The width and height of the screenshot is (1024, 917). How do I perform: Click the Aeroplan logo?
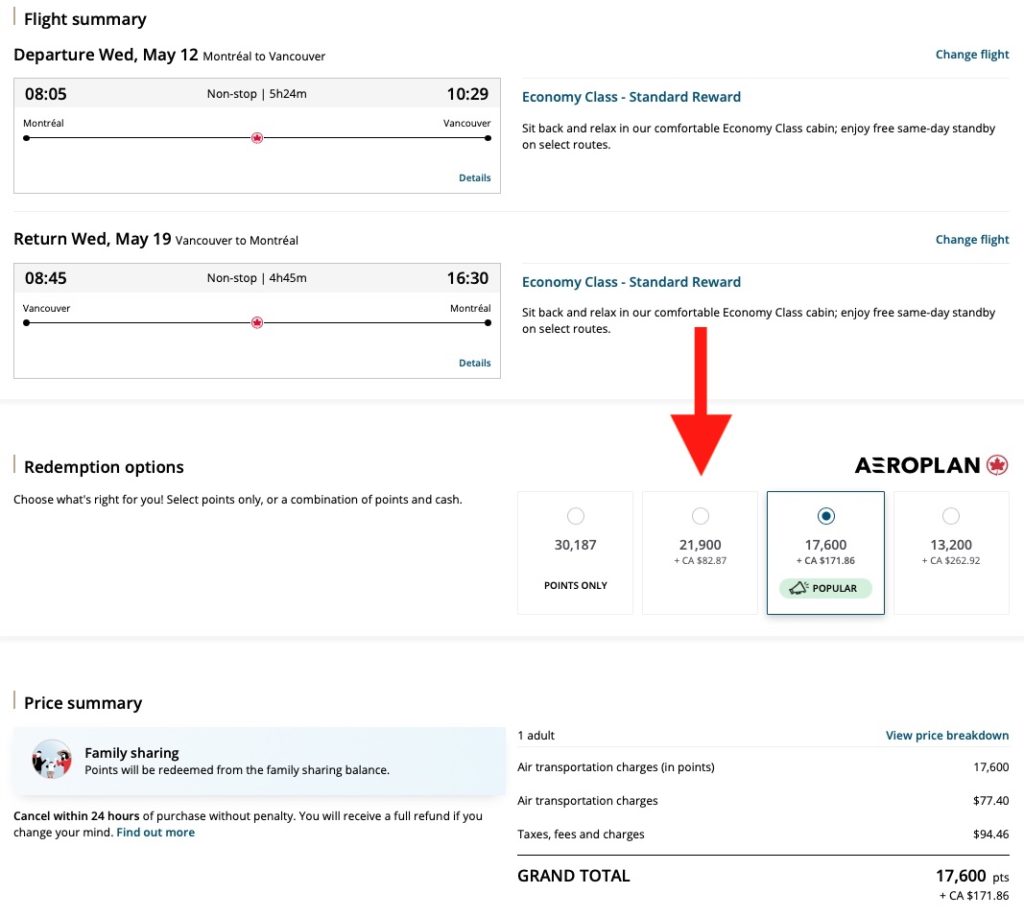[918, 465]
